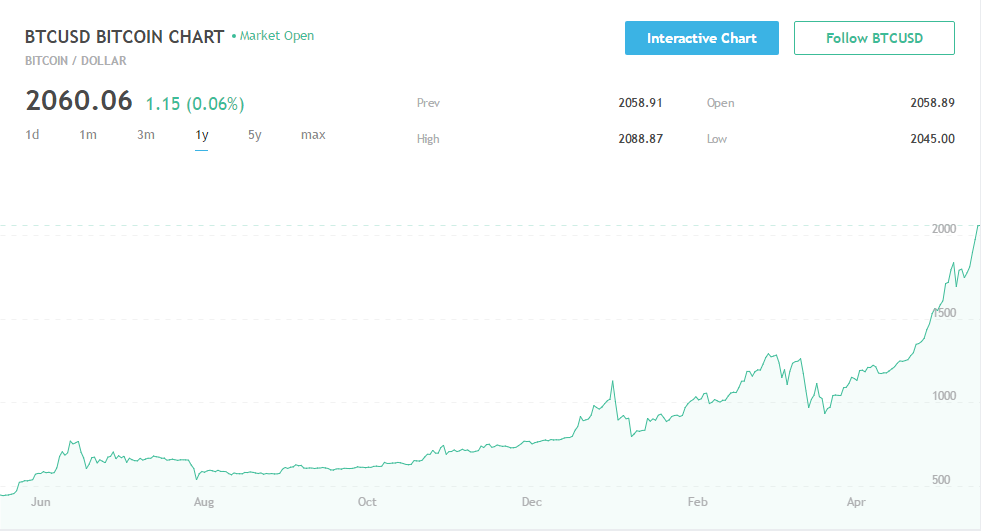Click the Aug date axis label

(204, 502)
